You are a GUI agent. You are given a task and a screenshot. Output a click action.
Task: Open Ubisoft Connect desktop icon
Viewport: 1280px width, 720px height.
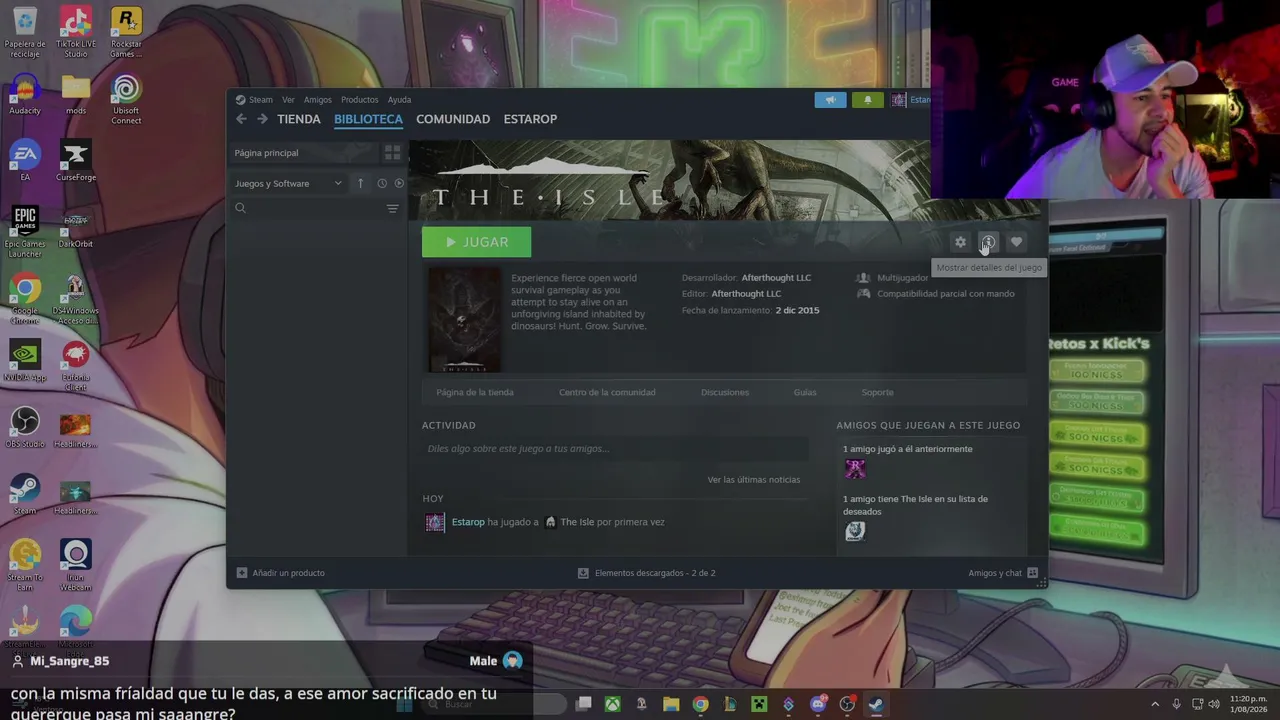point(126,98)
